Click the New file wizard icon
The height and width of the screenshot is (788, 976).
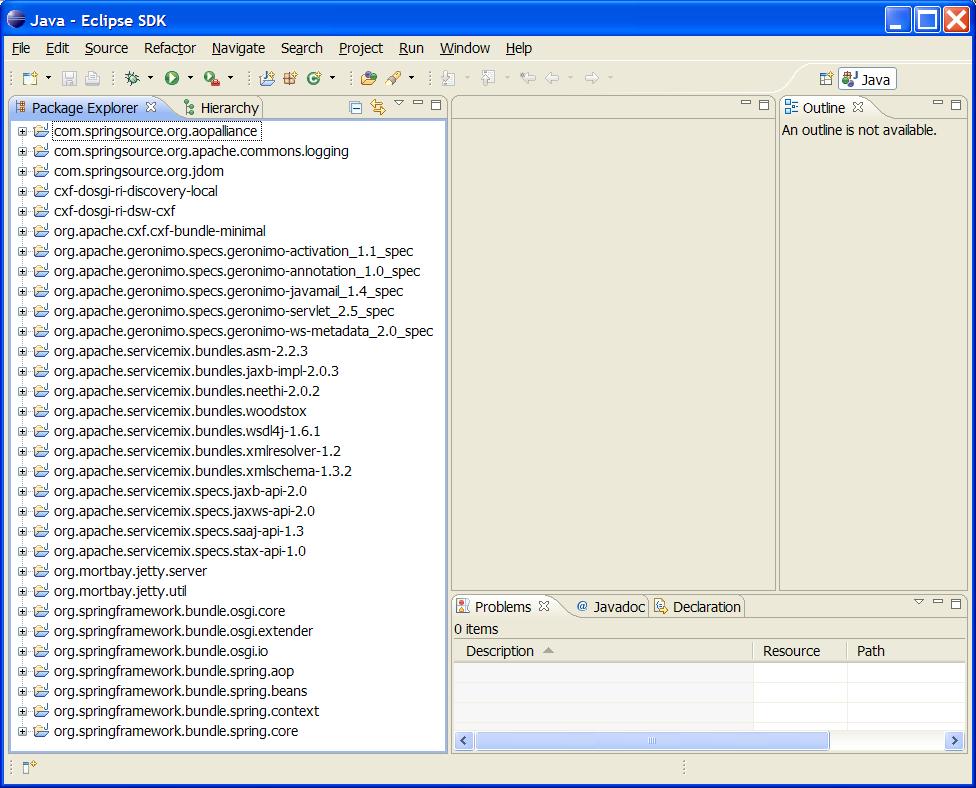[29, 78]
